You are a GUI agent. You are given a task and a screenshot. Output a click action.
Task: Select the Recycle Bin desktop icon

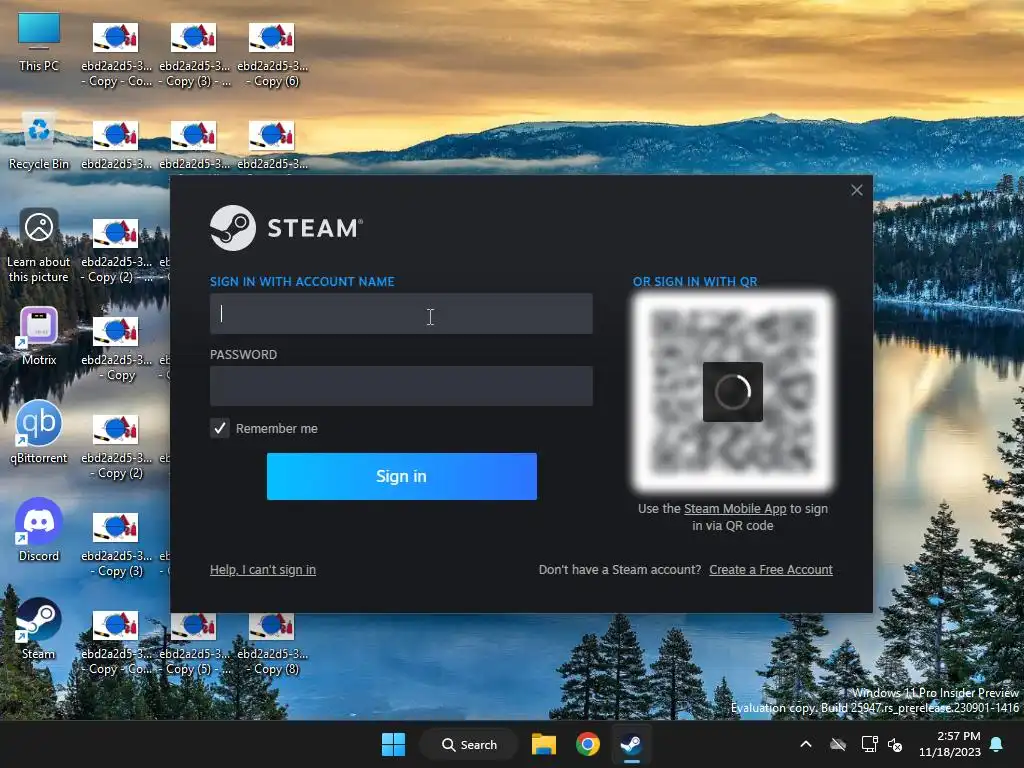tap(39, 141)
